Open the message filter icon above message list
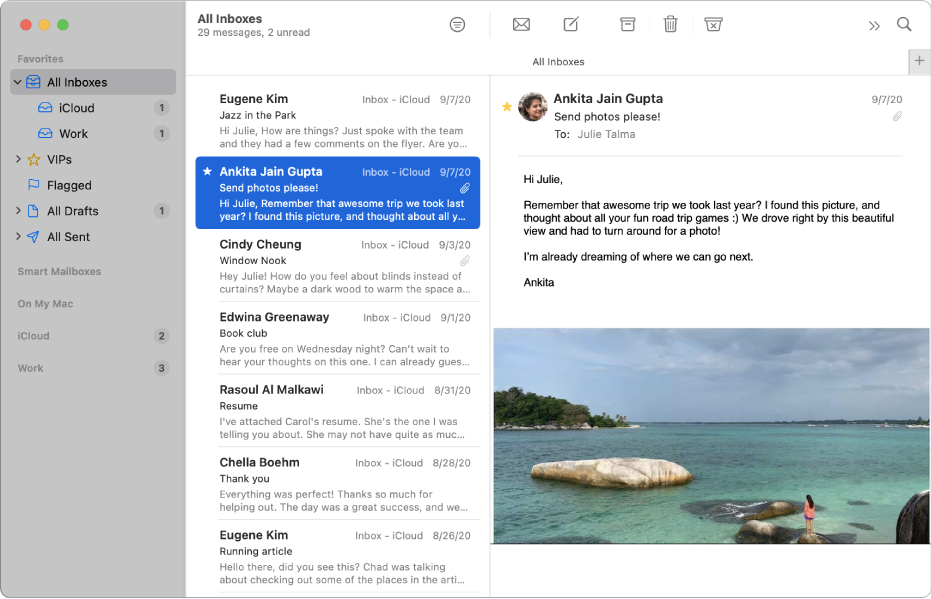This screenshot has width=931, height=599. coord(458,24)
